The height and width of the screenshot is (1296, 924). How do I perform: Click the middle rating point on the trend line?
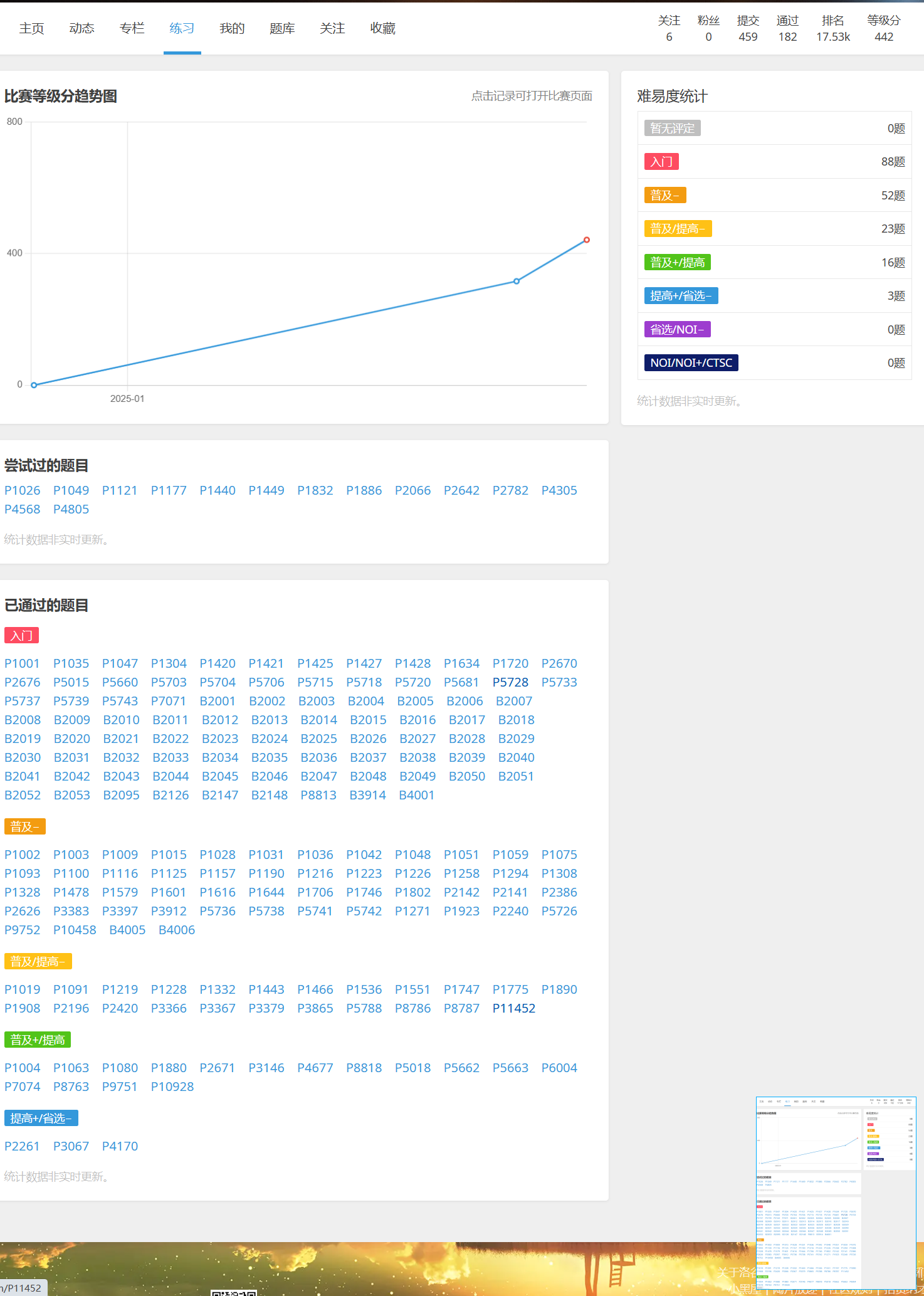(x=517, y=282)
